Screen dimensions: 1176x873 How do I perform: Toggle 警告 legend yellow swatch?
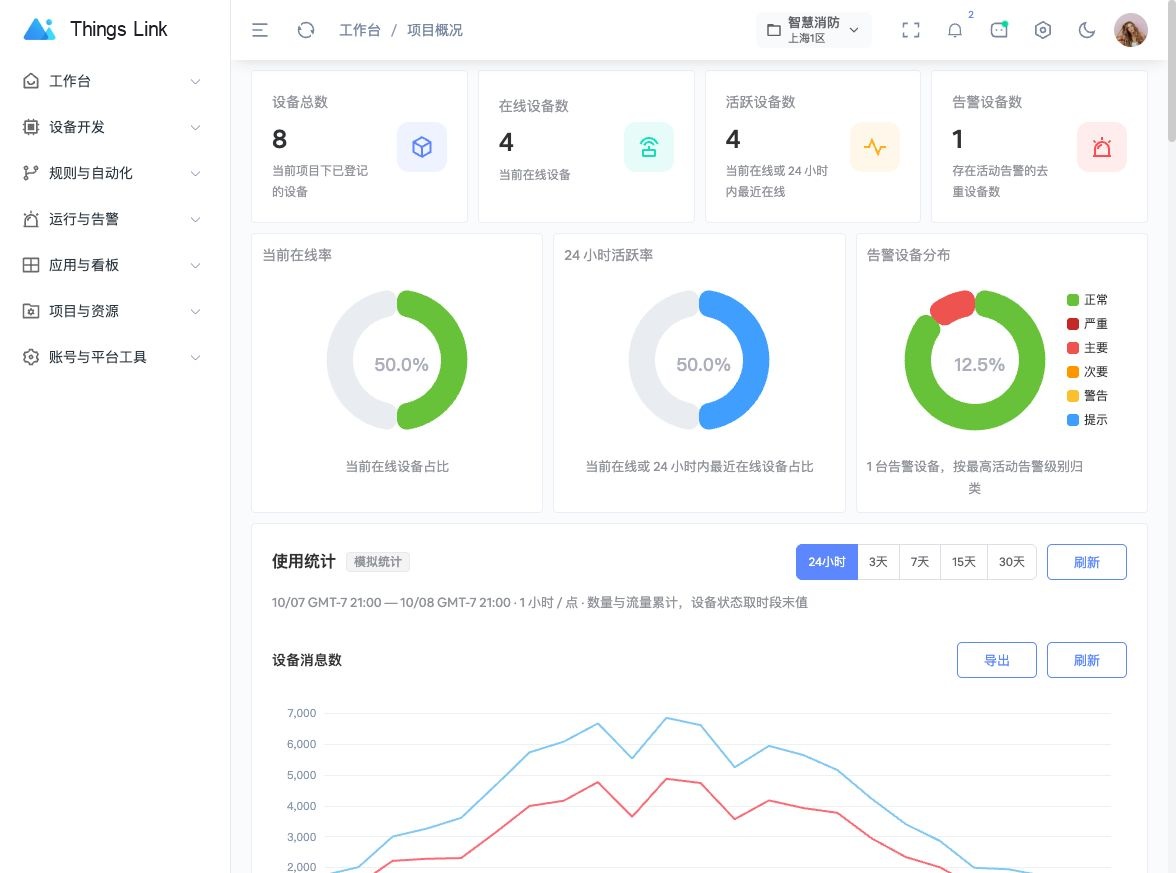click(x=1072, y=396)
